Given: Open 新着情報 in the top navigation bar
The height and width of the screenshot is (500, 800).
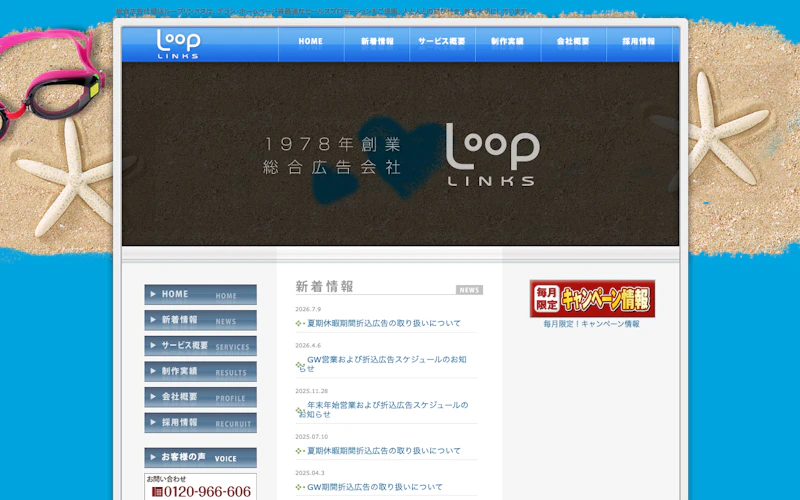Looking at the screenshot, I should point(377,44).
